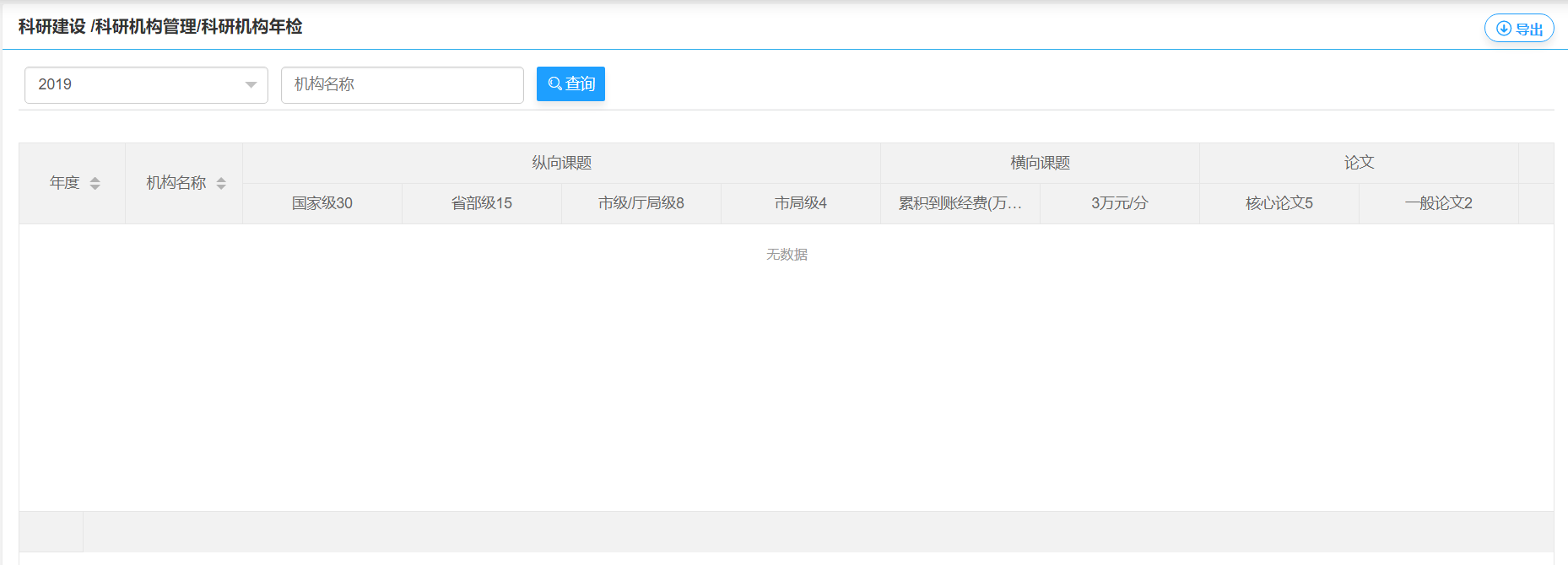The image size is (1568, 565).
Task: Select the 累积到账经费 column header
Action: [960, 203]
